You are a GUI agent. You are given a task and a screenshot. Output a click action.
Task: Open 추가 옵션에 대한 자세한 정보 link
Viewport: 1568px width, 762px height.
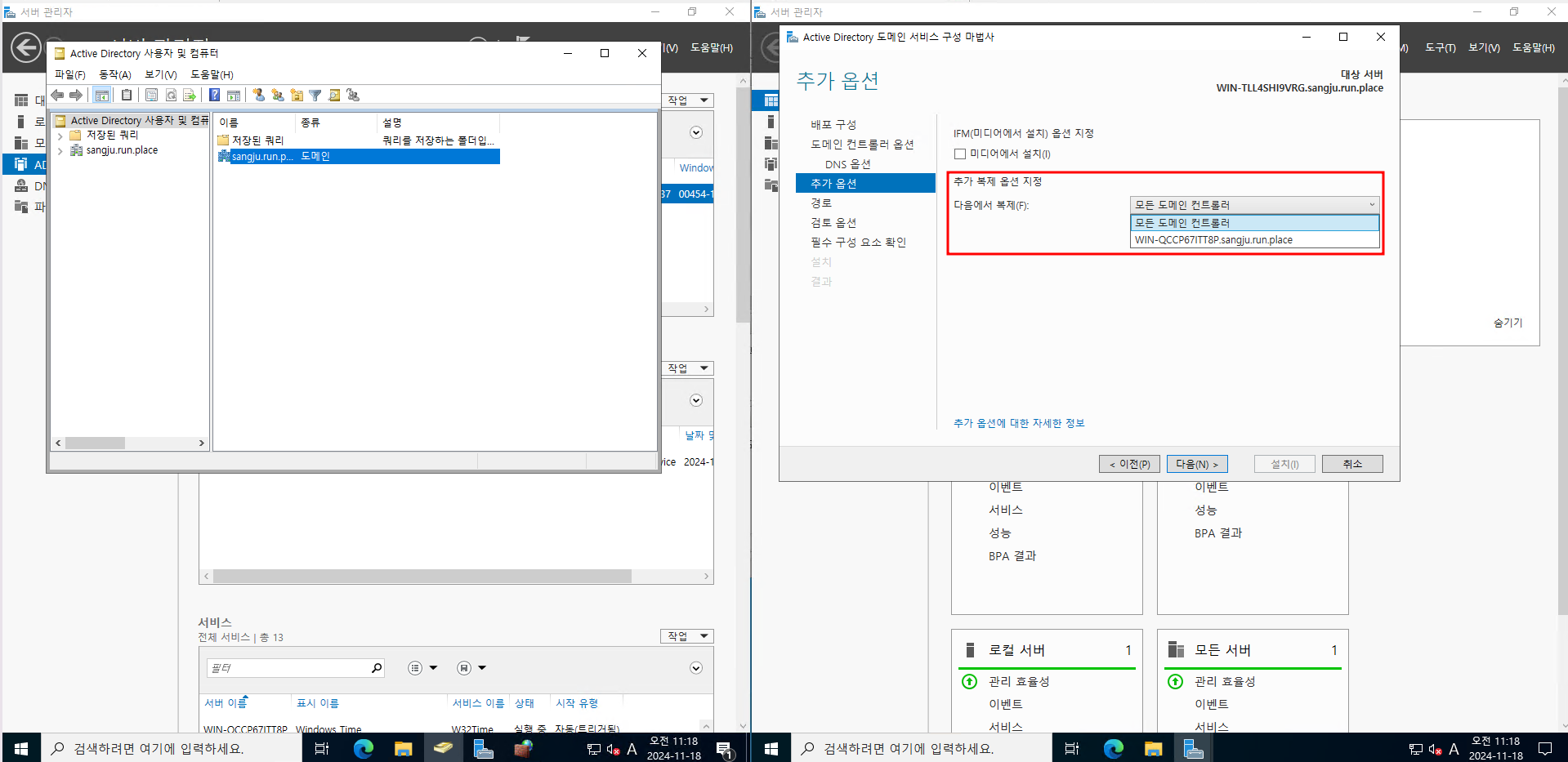pyautogui.click(x=1019, y=423)
